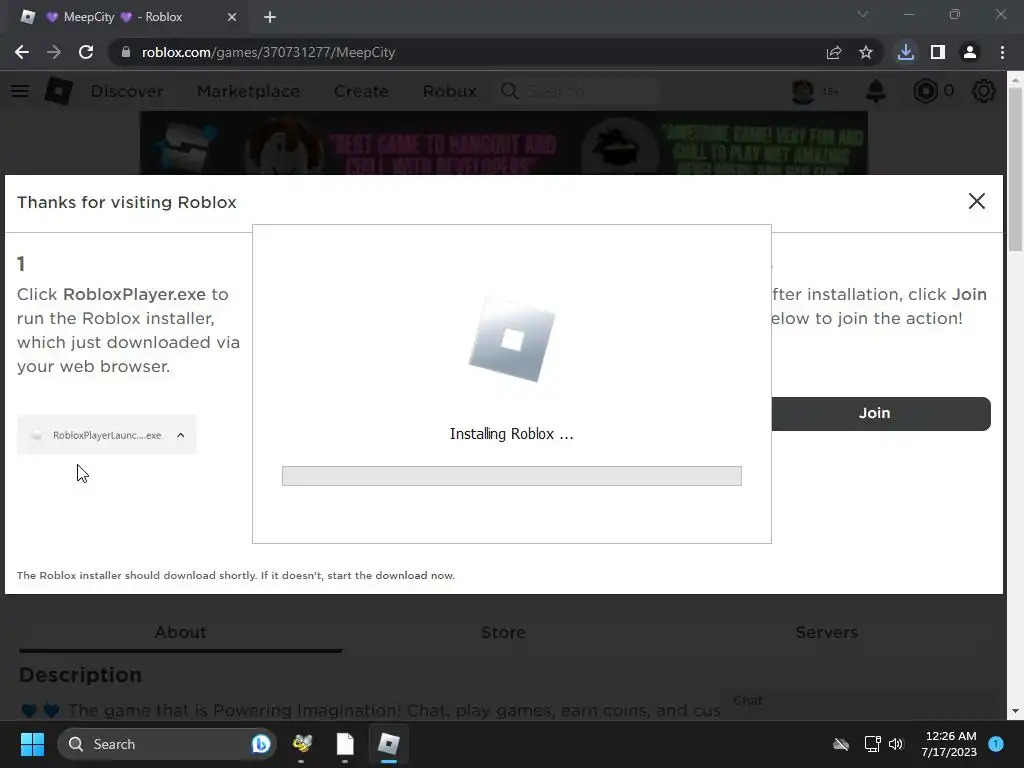Open Chrome three-dot menu

coord(1002,52)
